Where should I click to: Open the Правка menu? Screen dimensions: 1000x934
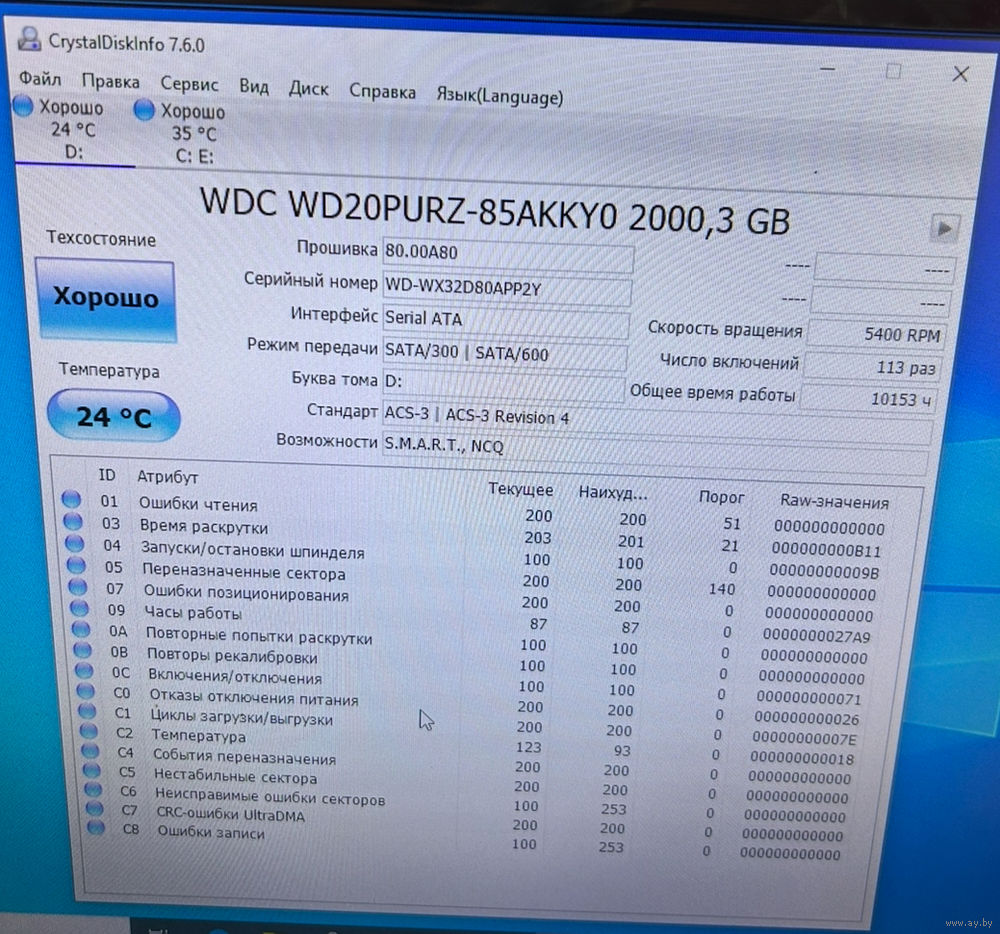110,82
